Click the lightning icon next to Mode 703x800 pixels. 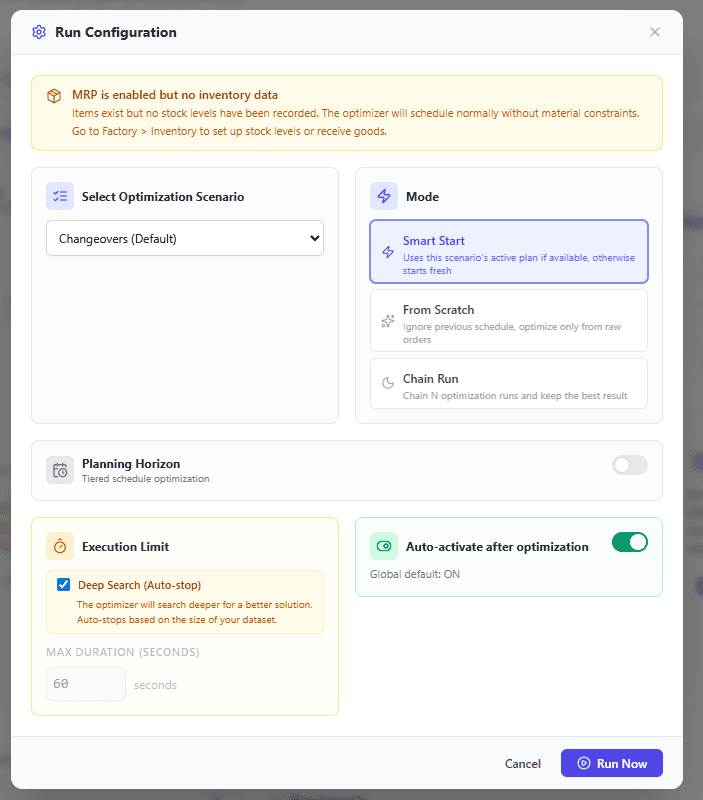[384, 196]
